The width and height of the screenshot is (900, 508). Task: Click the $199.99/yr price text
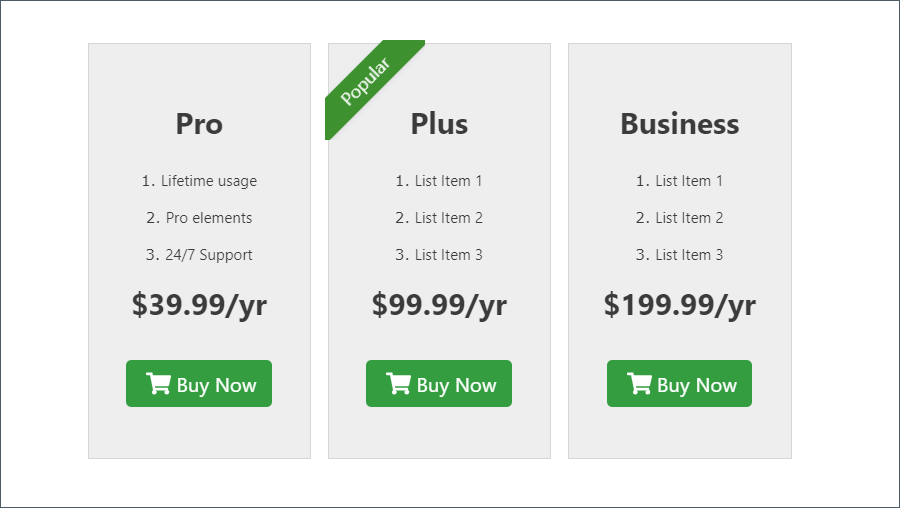pos(680,304)
